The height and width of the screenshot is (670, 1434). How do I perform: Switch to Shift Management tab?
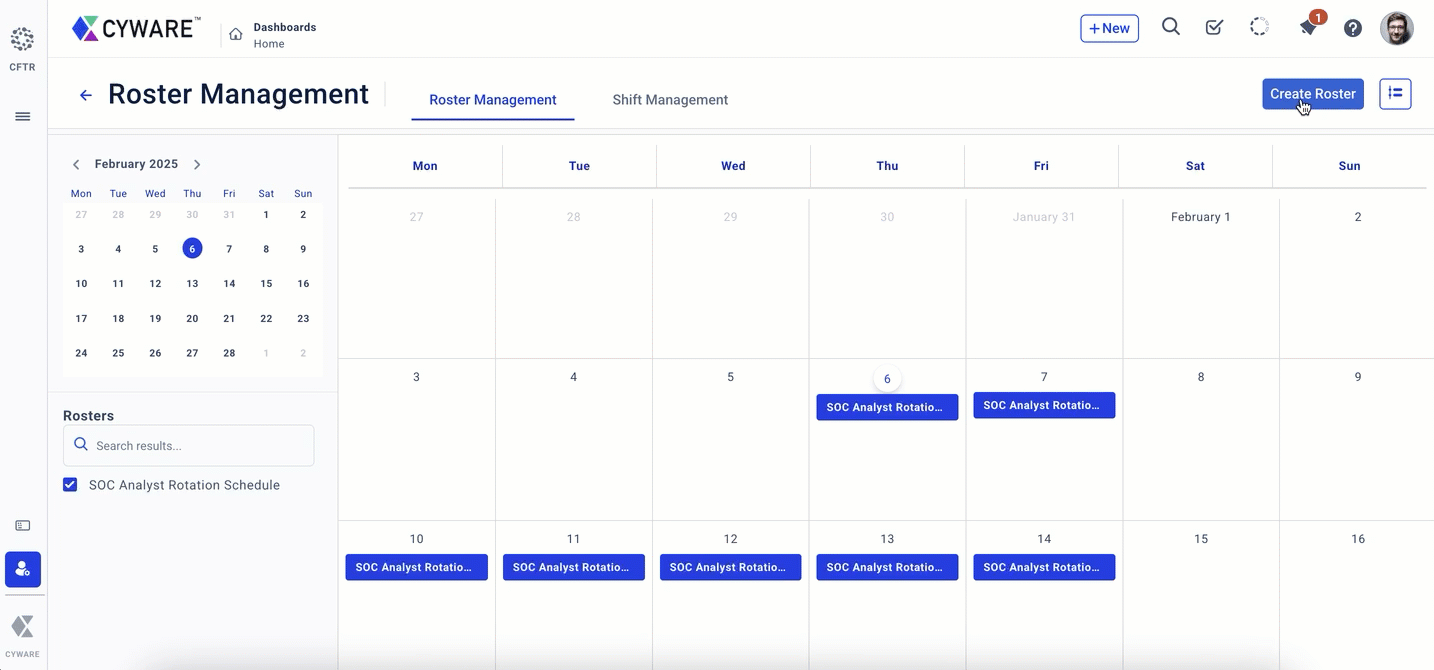pos(670,100)
